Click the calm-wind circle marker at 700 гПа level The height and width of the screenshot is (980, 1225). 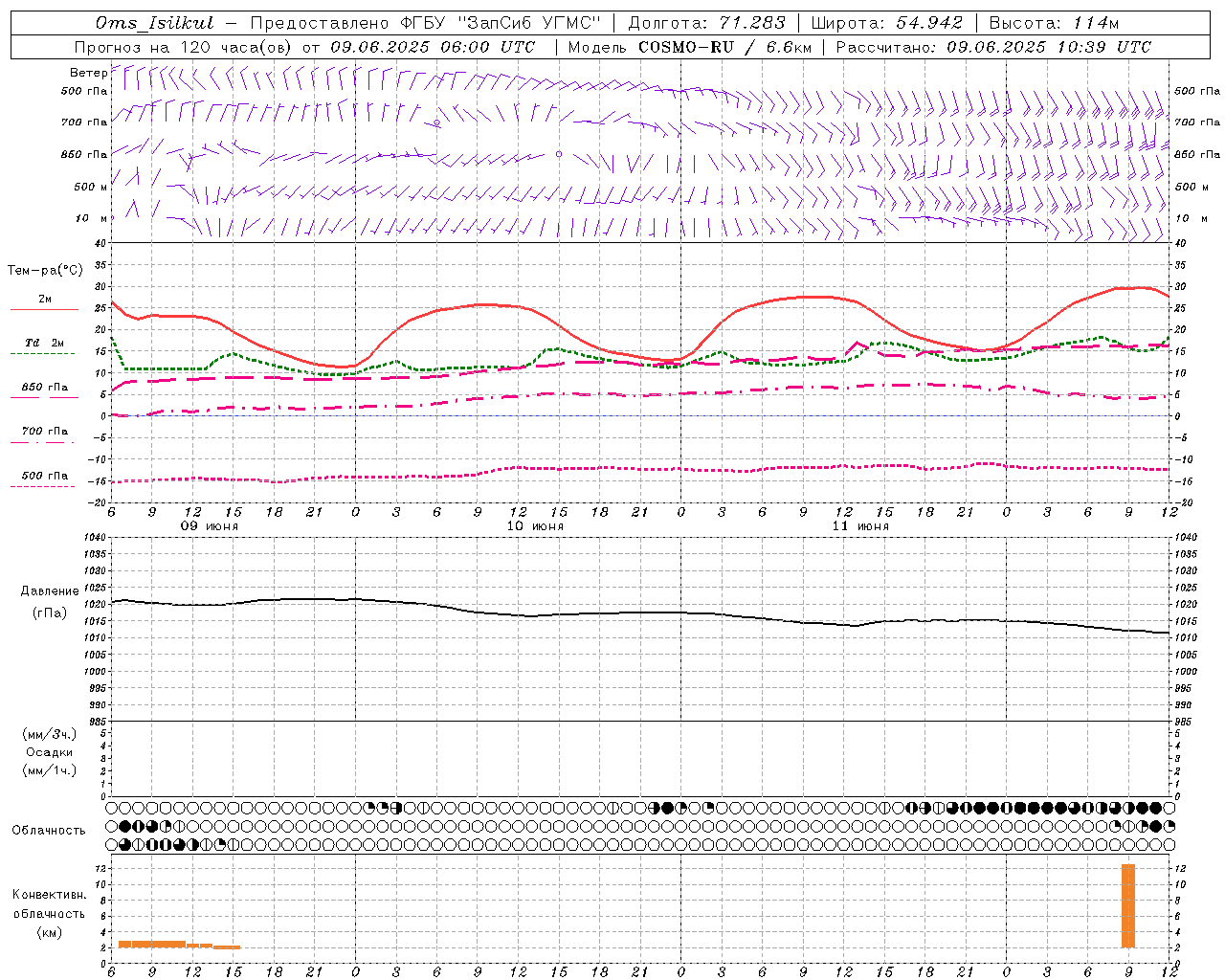(x=437, y=122)
